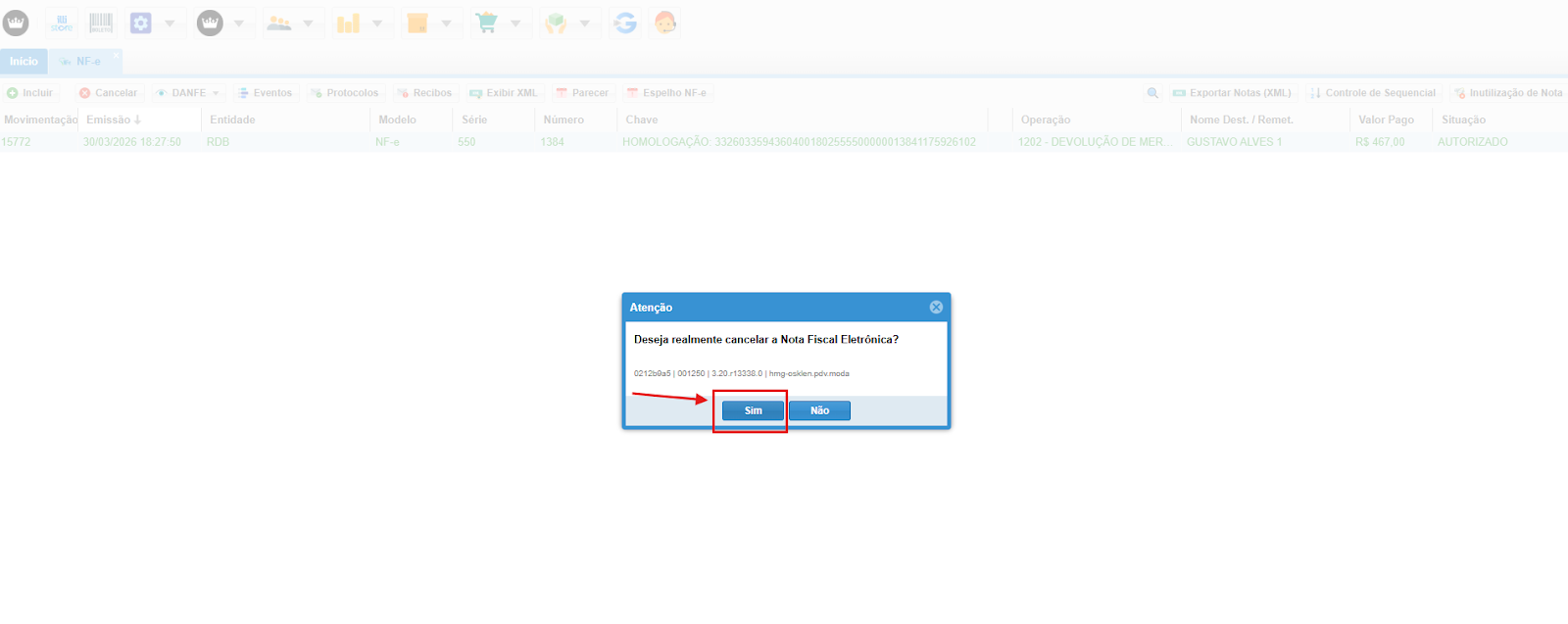Expand the shopping cart dropdown arrow
Screen dimensions: 1568x624
coord(515,23)
